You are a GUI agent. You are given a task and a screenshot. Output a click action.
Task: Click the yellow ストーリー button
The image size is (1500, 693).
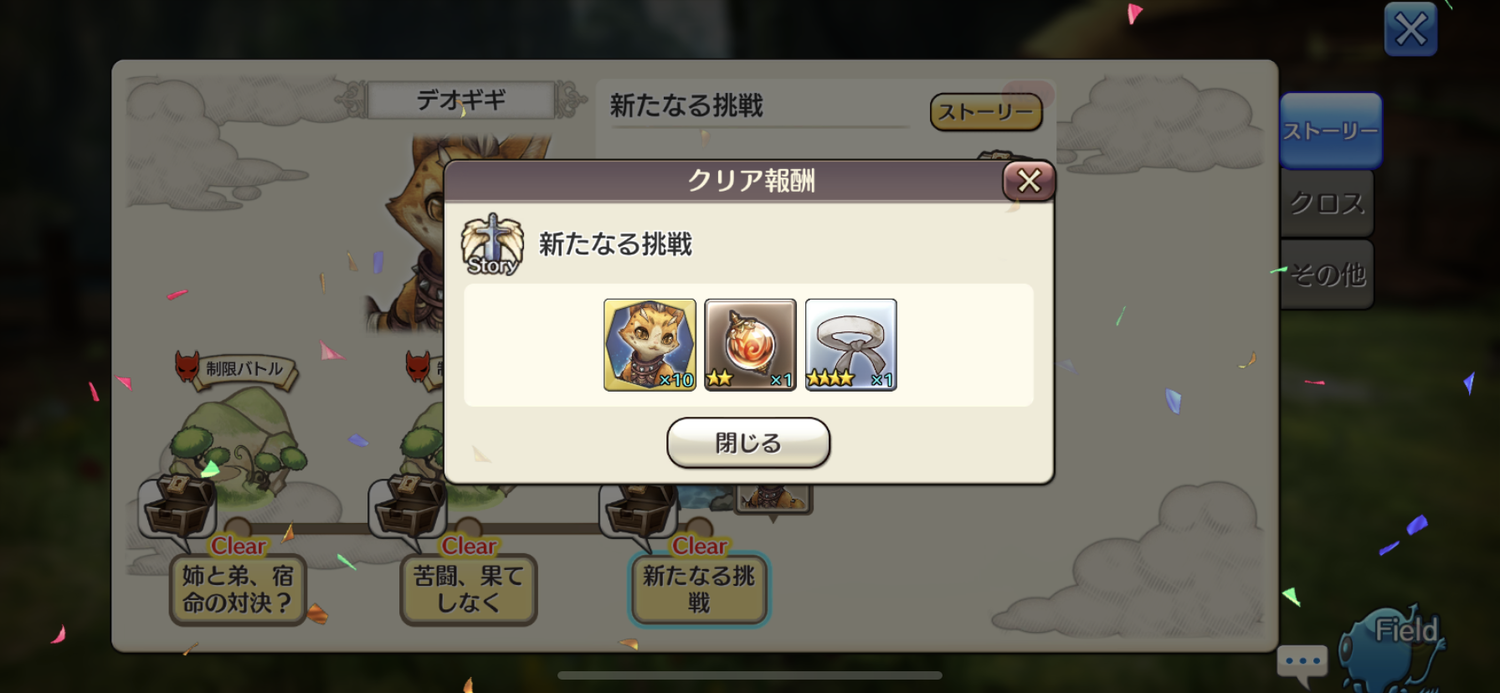click(986, 112)
